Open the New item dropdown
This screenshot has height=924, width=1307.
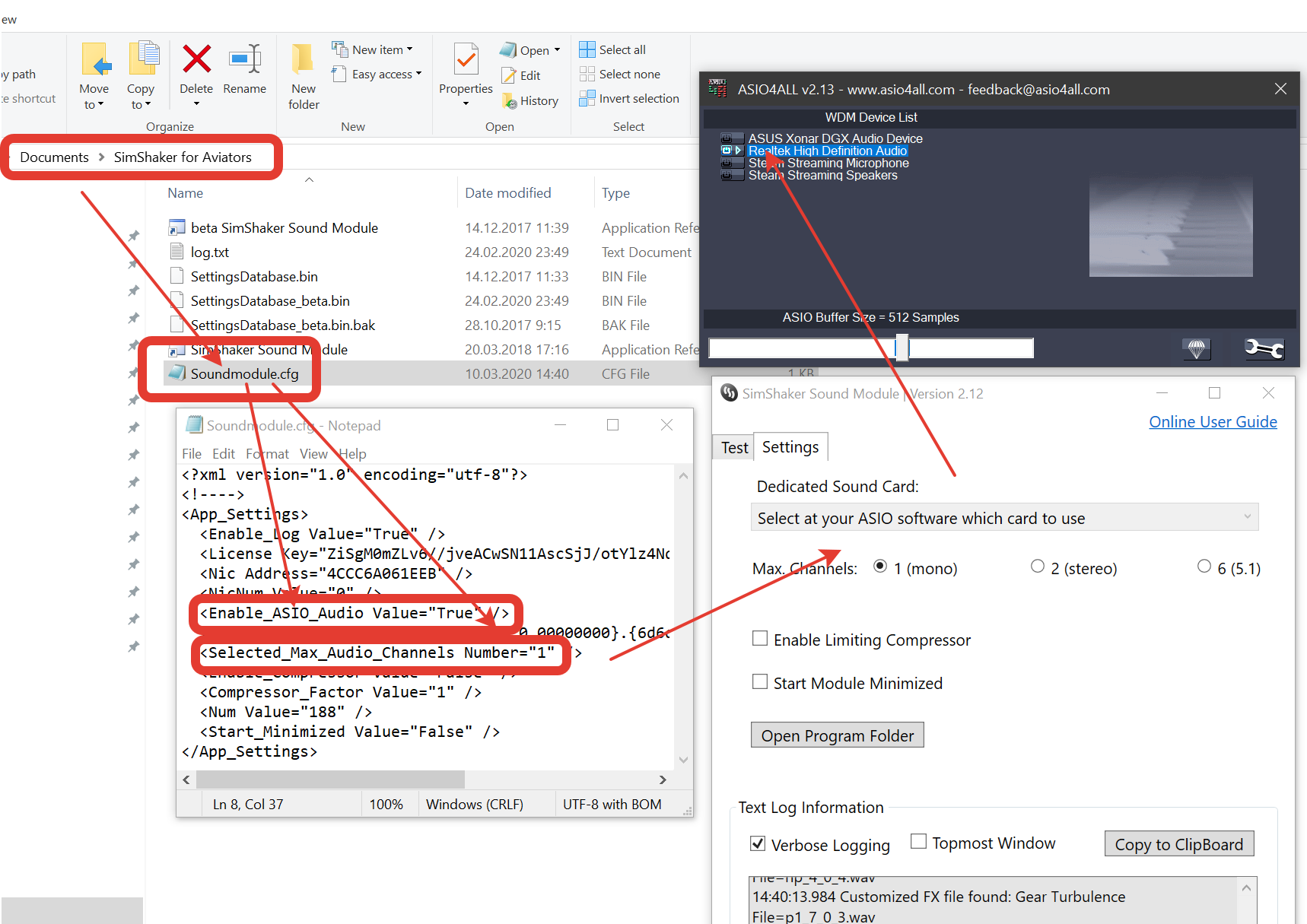[372, 49]
